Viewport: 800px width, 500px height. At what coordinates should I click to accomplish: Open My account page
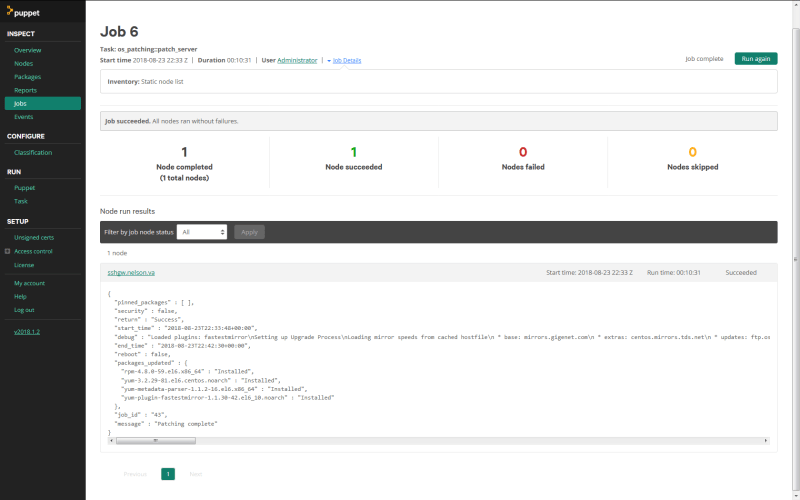(x=30, y=283)
